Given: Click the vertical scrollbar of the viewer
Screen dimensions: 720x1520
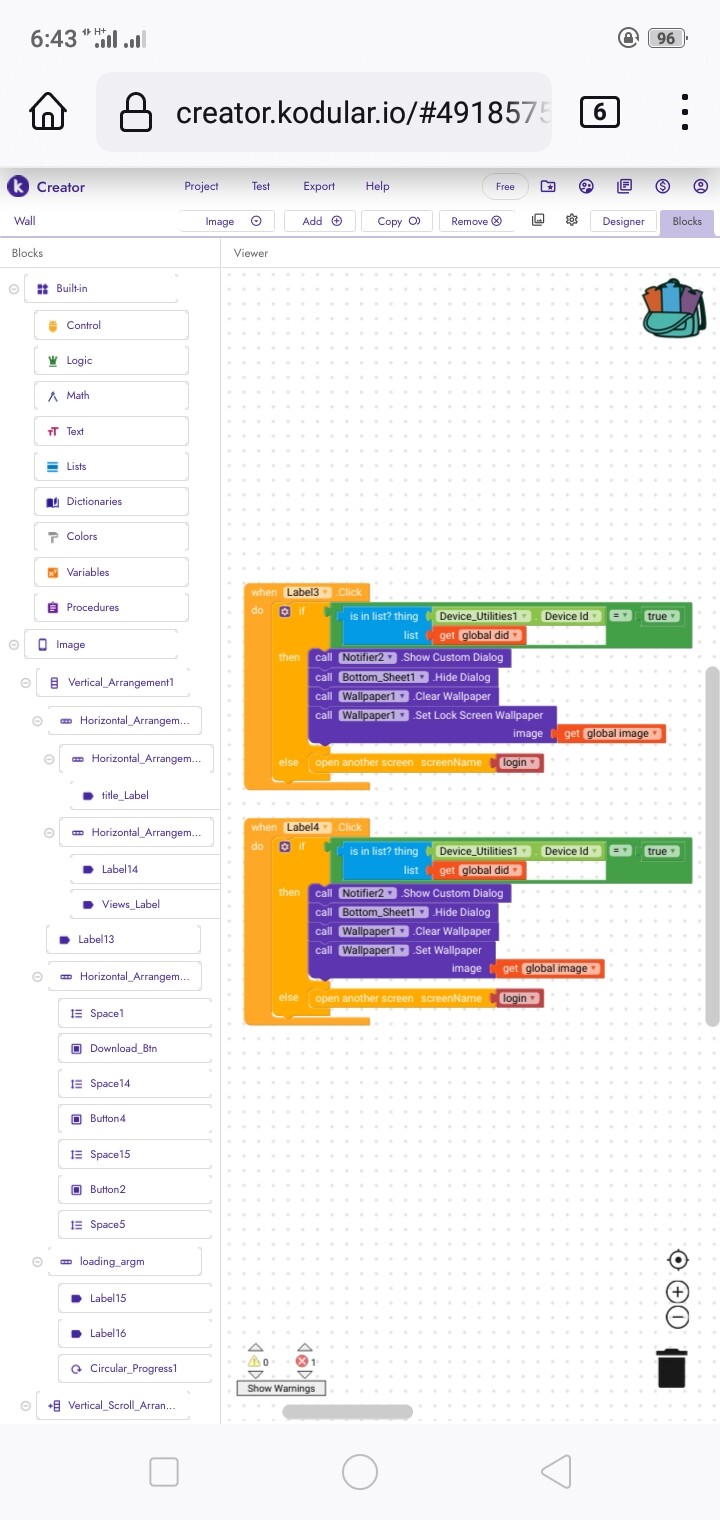Looking at the screenshot, I should (x=712, y=846).
